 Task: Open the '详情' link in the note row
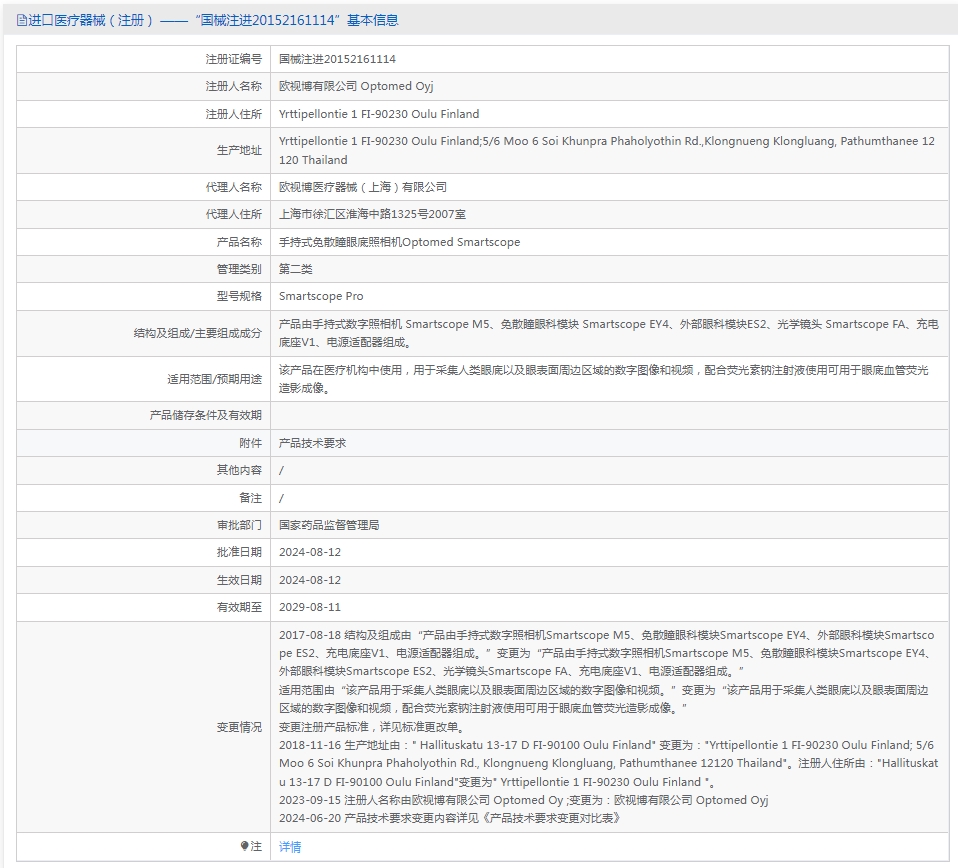[290, 847]
